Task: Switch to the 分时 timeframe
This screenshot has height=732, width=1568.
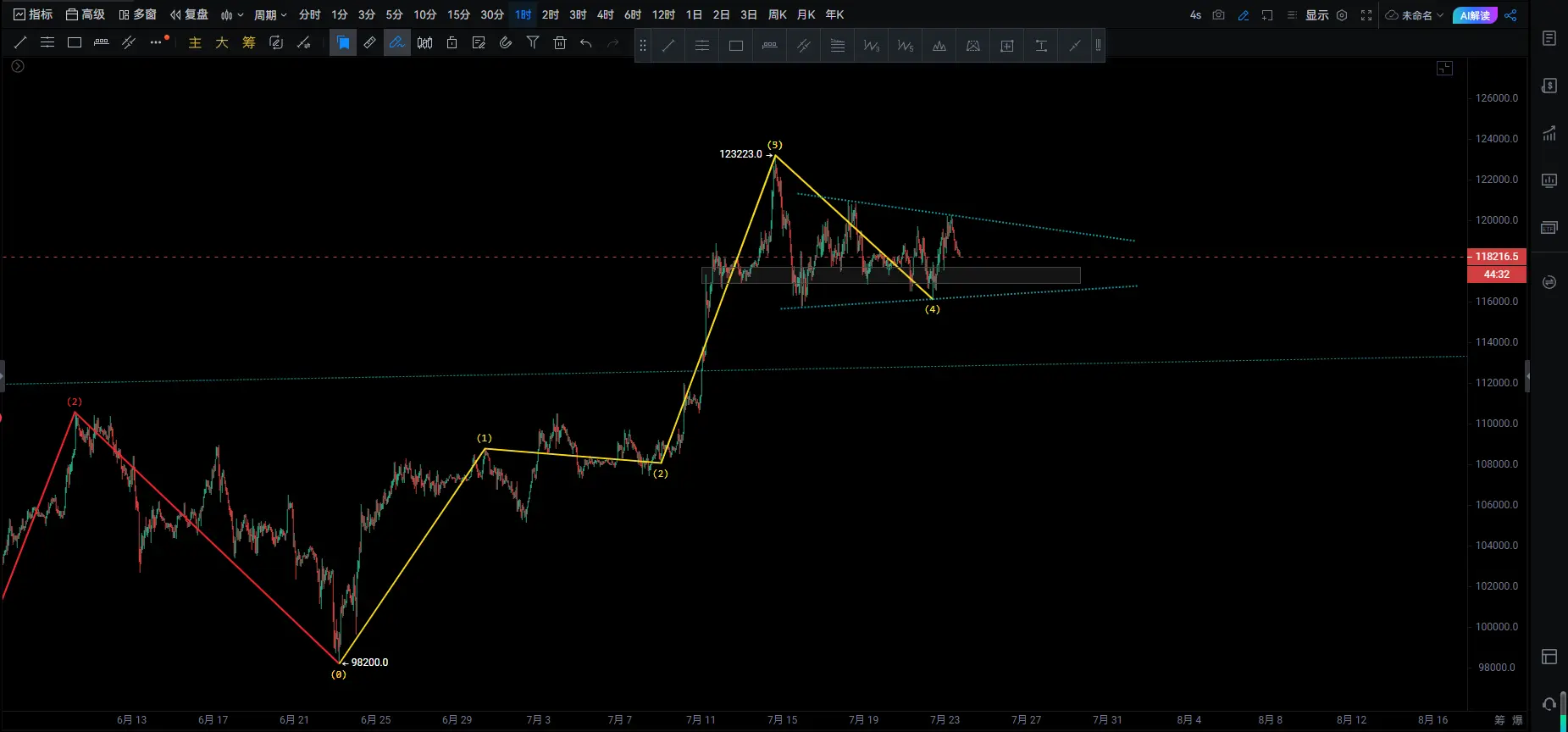Action: pyautogui.click(x=310, y=14)
